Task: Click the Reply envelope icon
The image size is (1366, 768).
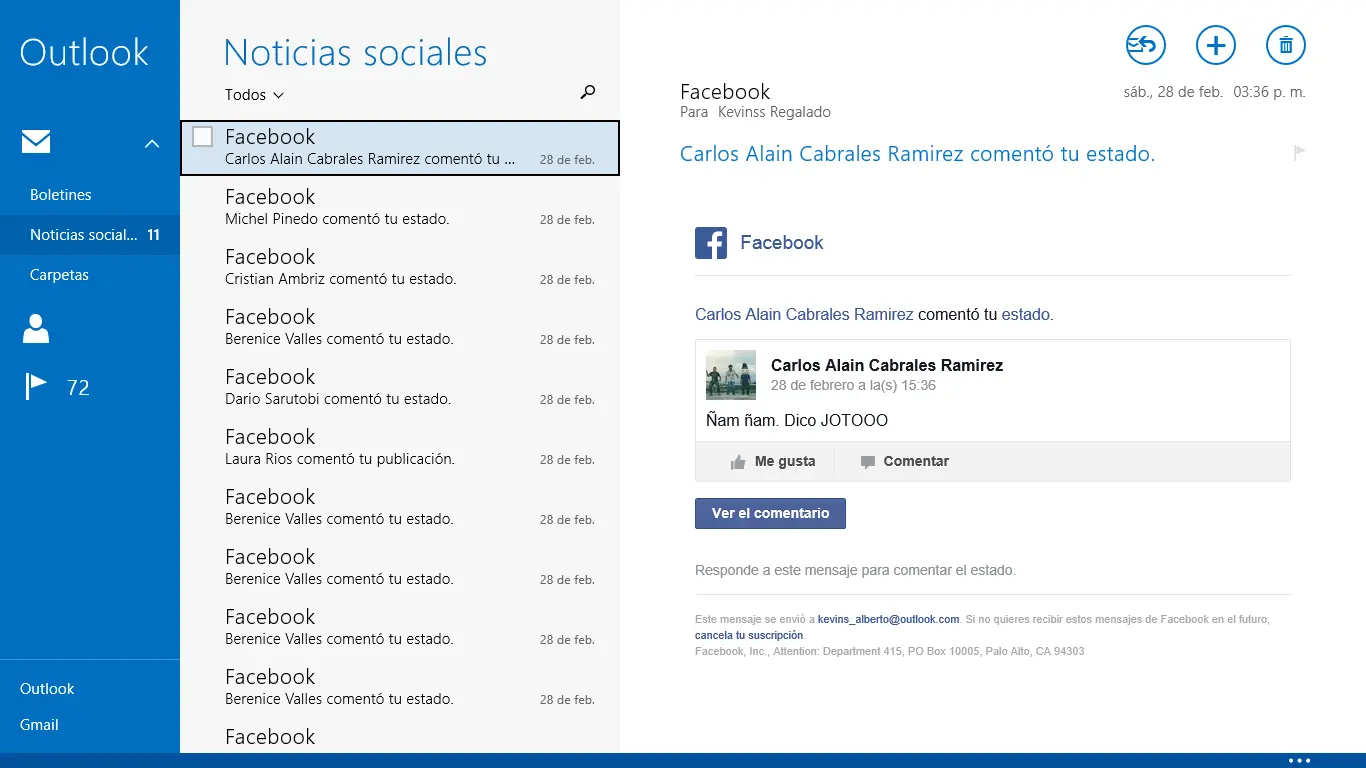Action: tap(1146, 45)
